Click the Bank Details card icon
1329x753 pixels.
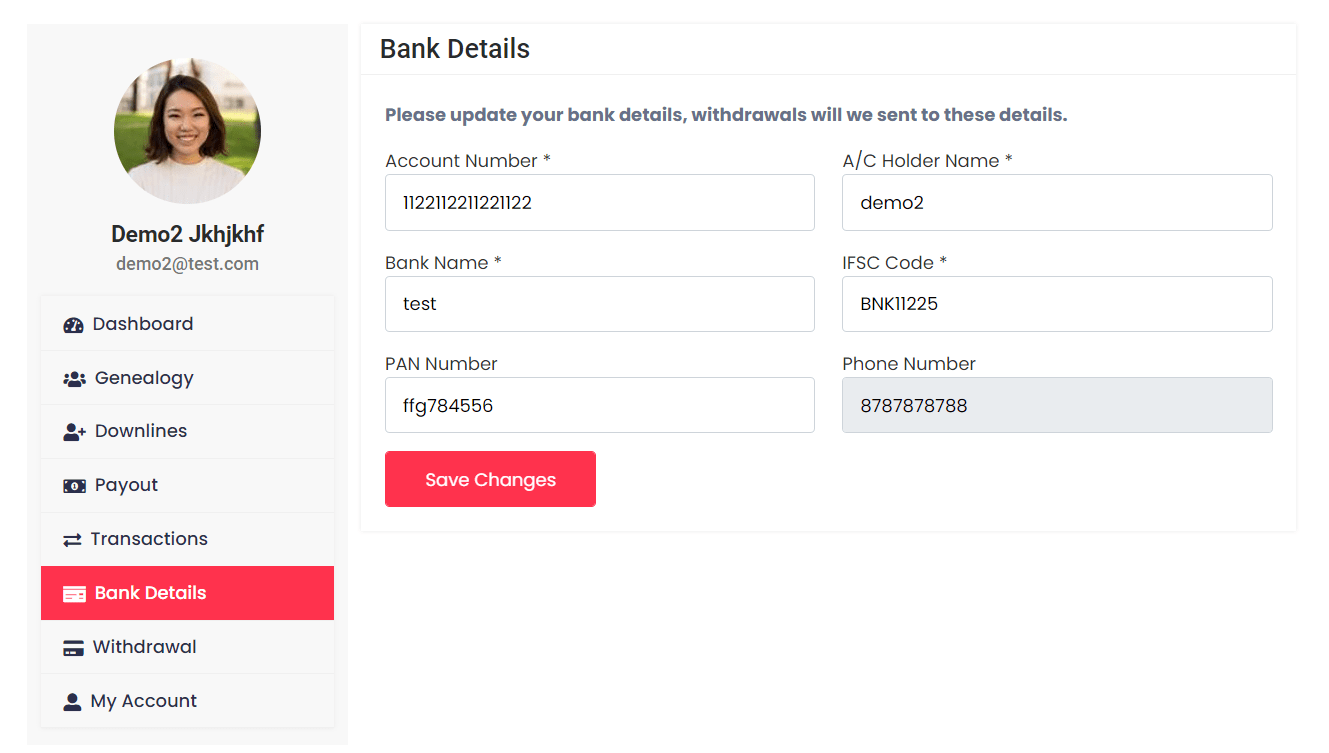74,592
